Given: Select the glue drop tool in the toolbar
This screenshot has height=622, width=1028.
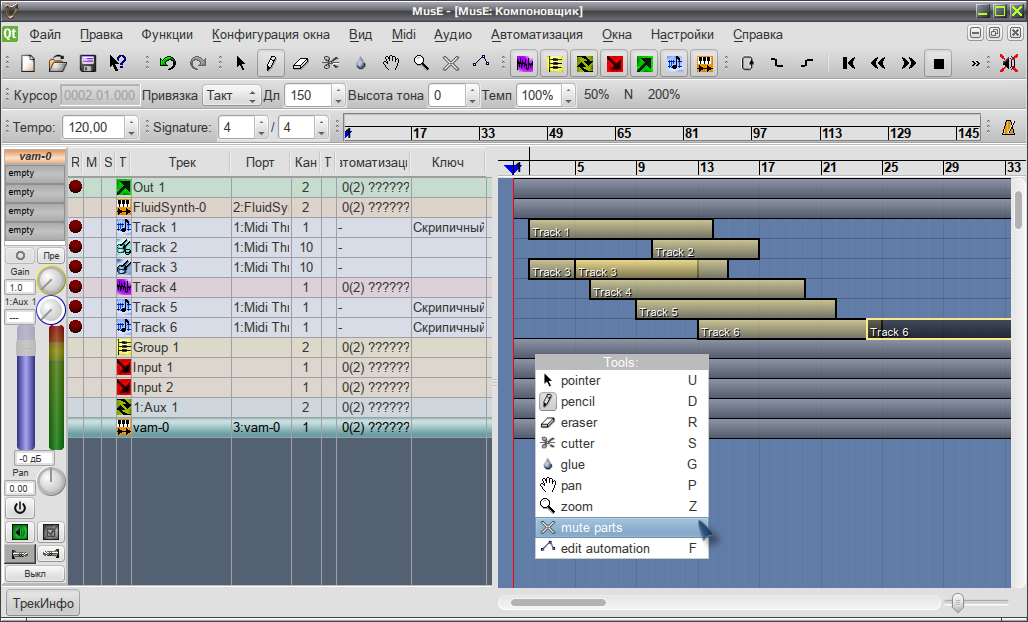Looking at the screenshot, I should pos(361,64).
